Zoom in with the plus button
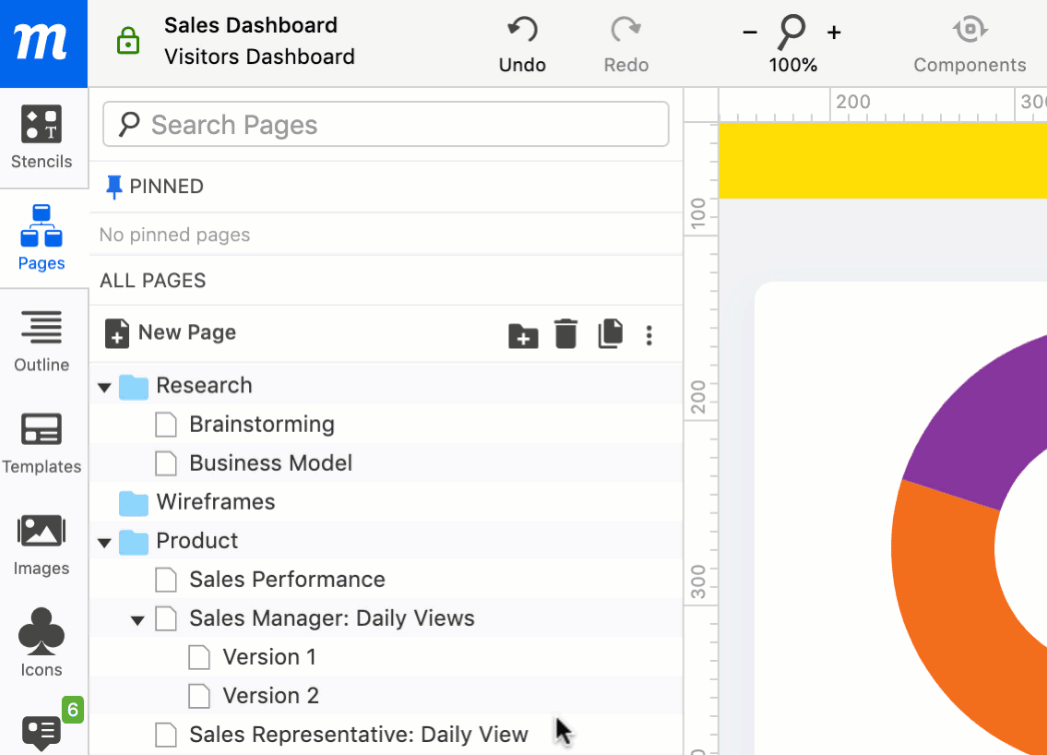1047x755 pixels. (x=834, y=33)
